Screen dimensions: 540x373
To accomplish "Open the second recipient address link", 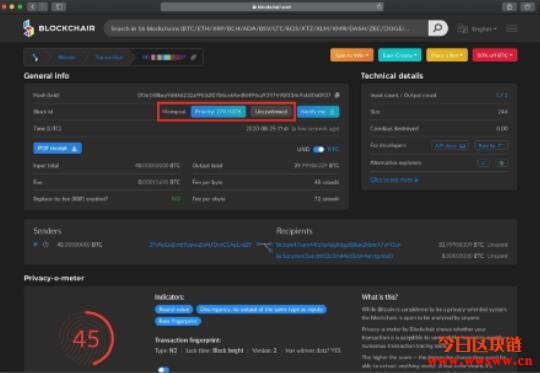I will click(x=334, y=256).
